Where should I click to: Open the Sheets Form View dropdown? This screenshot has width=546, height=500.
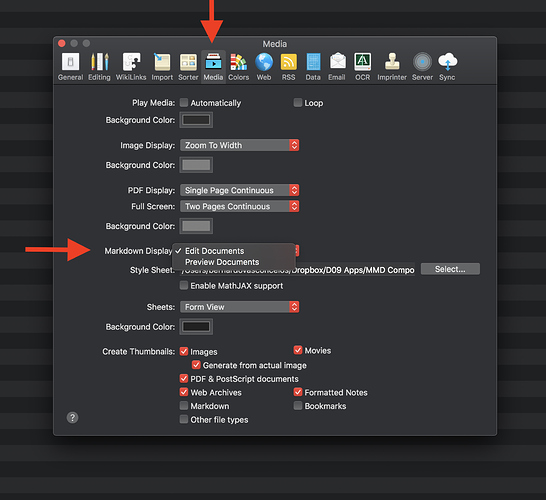click(240, 307)
